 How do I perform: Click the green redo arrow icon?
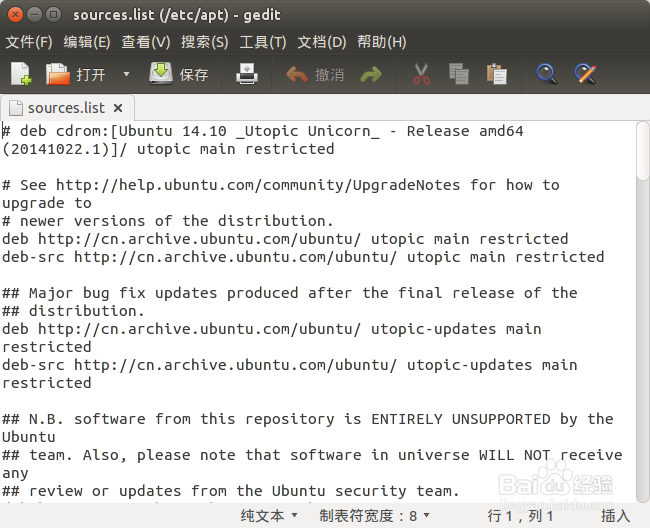[x=371, y=75]
